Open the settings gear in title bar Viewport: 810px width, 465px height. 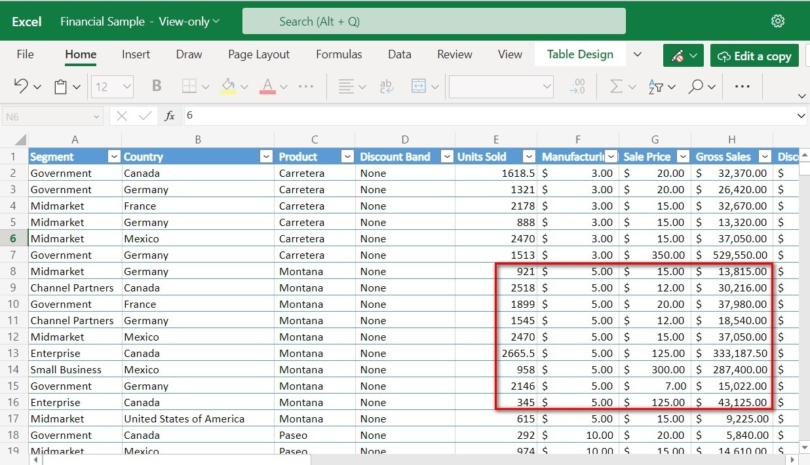(x=778, y=21)
